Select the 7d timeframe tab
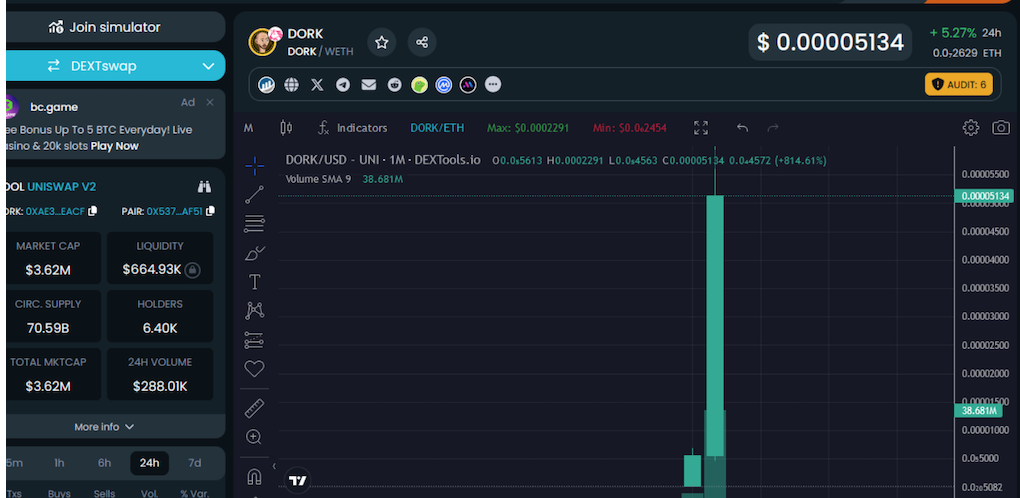Image resolution: width=1020 pixels, height=498 pixels. (x=195, y=463)
